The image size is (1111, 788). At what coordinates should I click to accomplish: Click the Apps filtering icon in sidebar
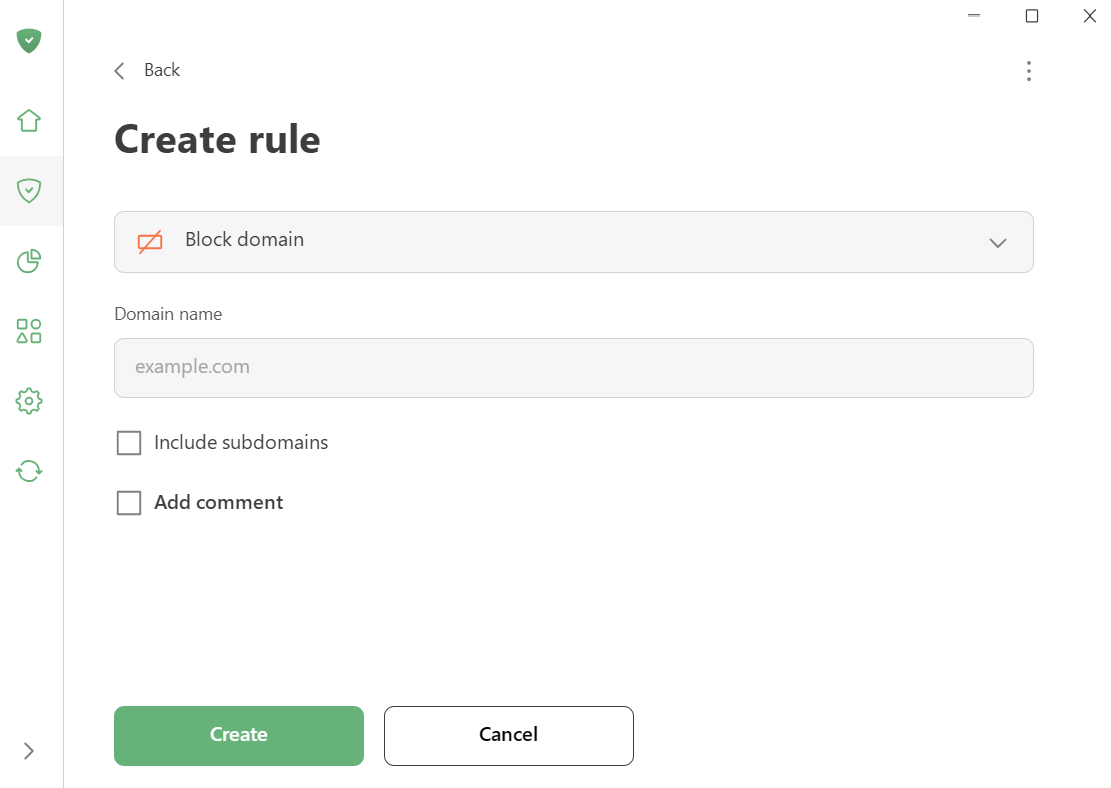coord(29,330)
